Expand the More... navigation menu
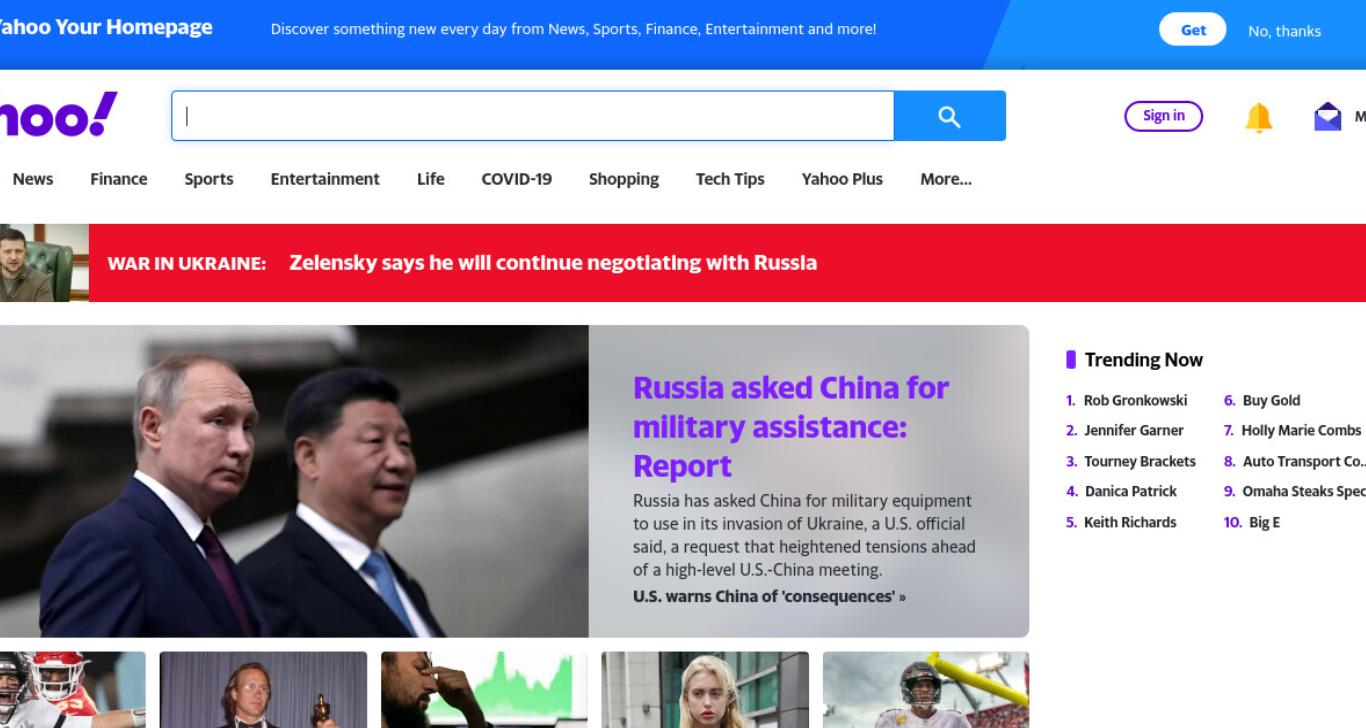 tap(946, 179)
